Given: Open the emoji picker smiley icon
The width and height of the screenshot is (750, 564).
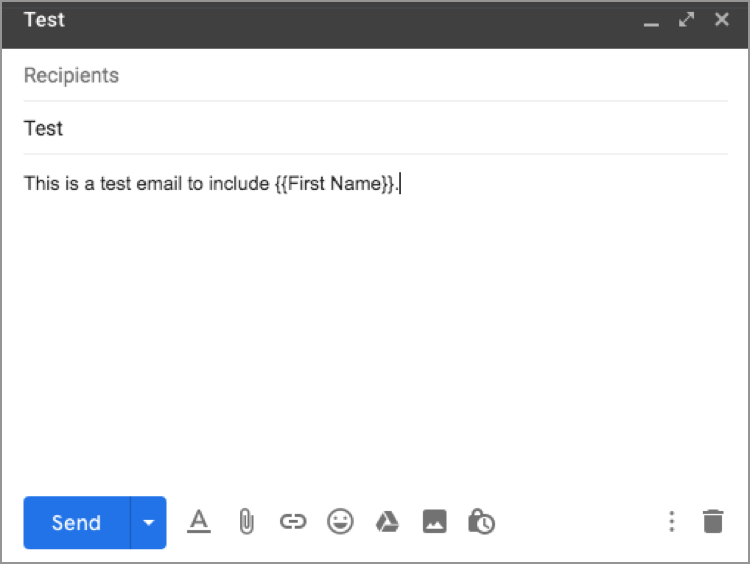Looking at the screenshot, I should click(x=340, y=522).
